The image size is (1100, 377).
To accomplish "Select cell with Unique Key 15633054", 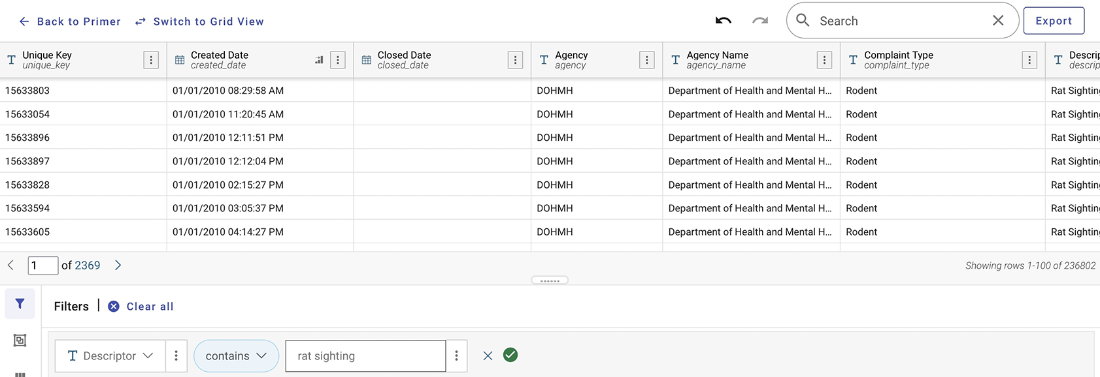I will point(83,114).
